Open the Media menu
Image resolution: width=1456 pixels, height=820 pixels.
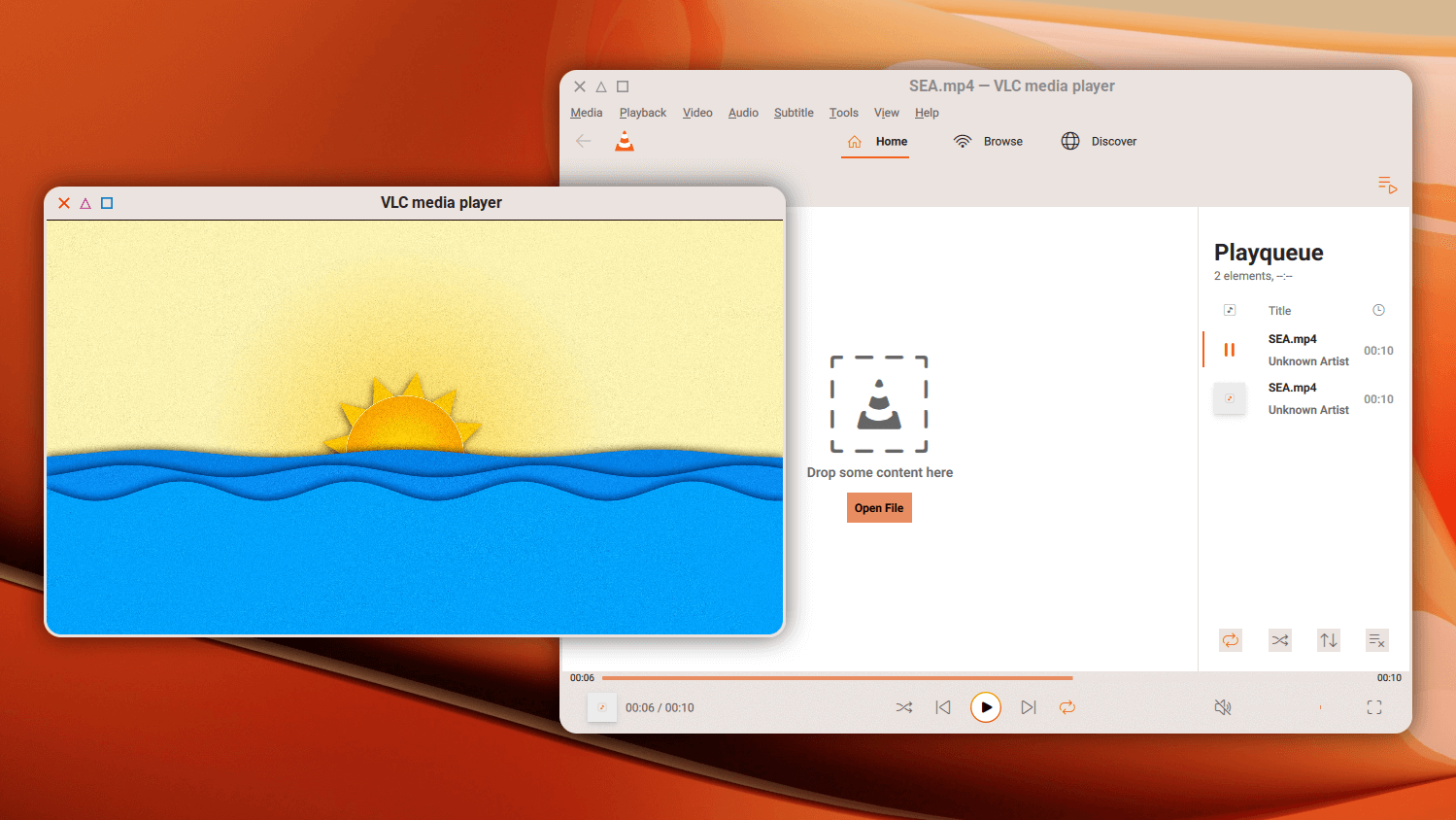[587, 113]
